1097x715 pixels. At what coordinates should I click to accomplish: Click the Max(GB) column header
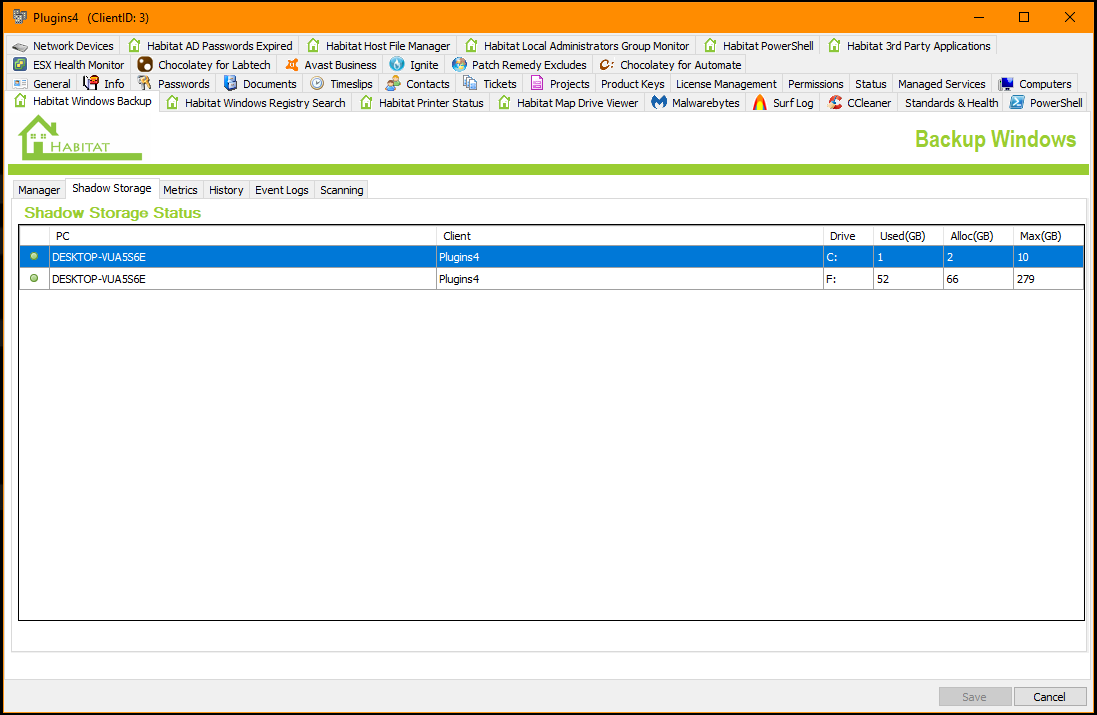(1040, 236)
